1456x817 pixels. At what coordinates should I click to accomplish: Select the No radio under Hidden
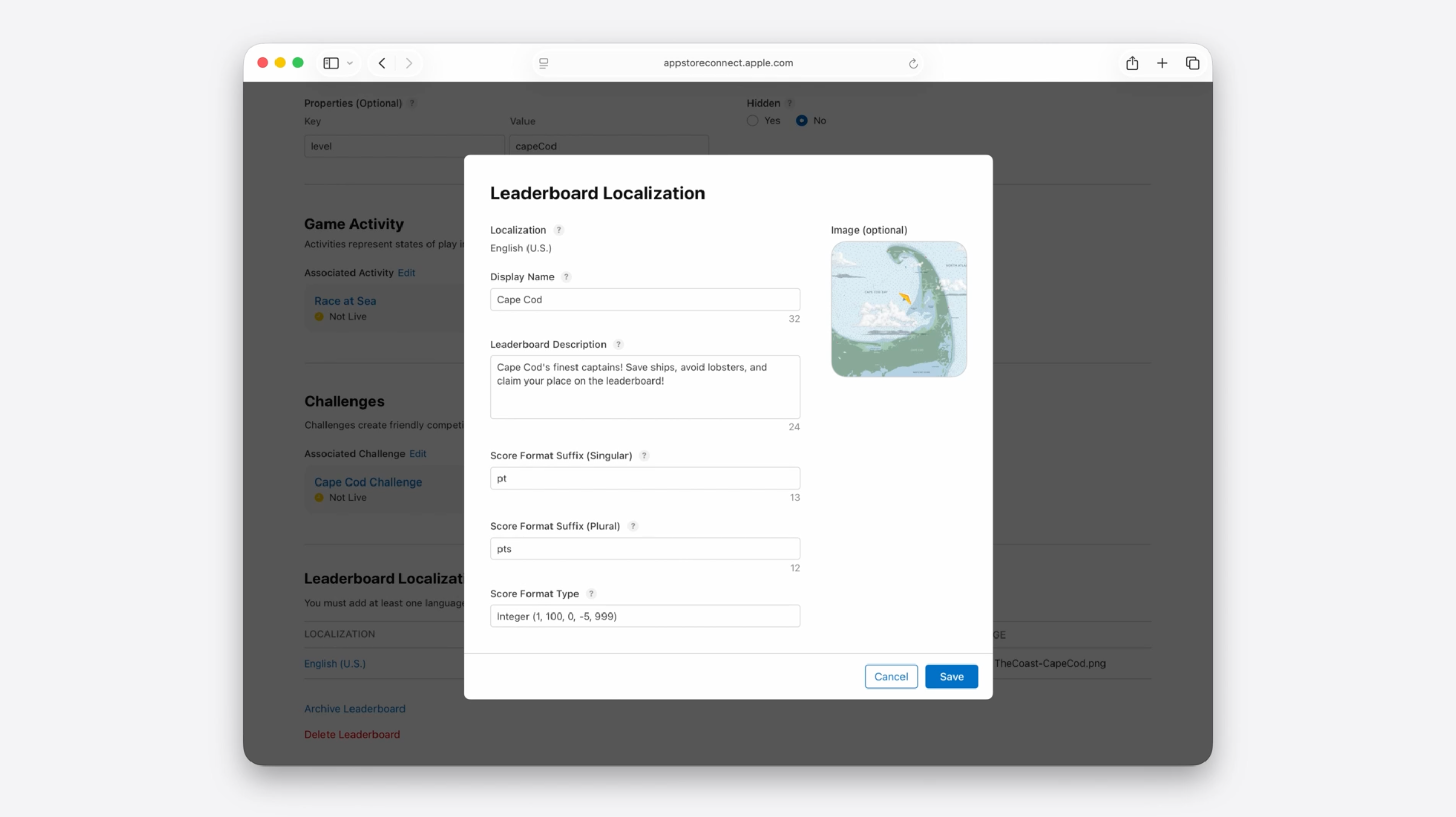tap(801, 120)
